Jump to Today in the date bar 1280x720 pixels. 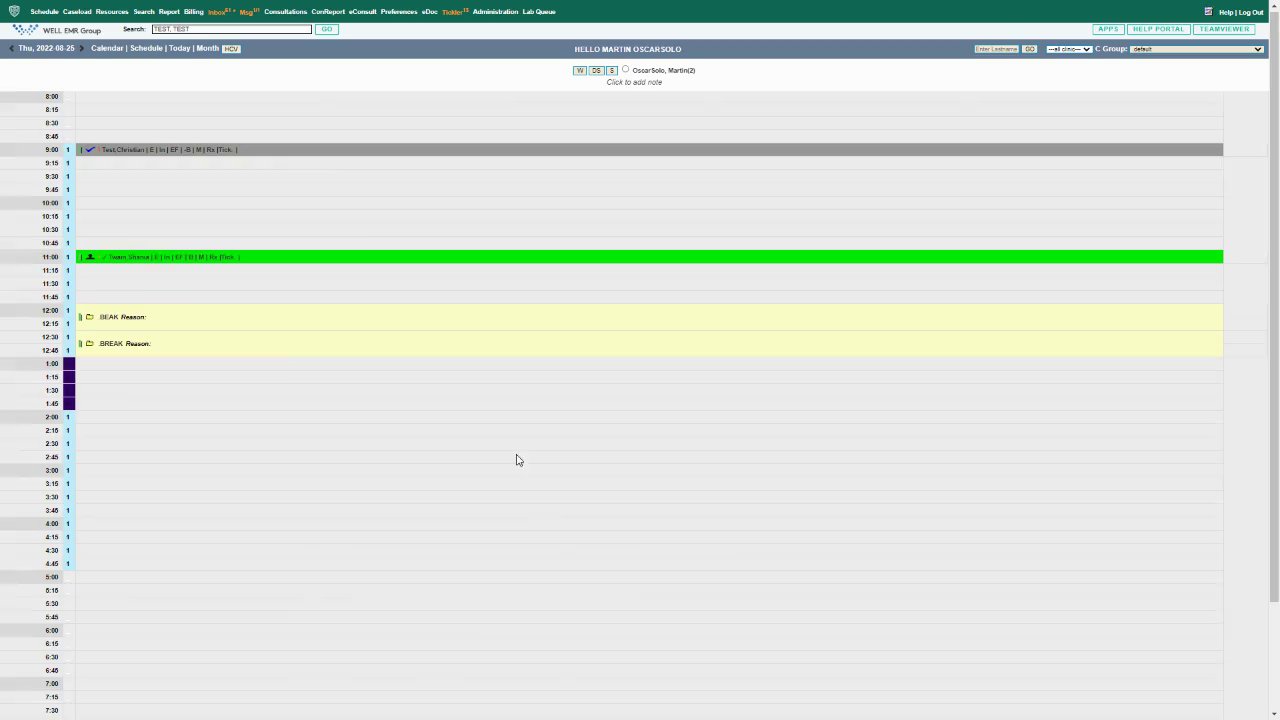[x=179, y=49]
